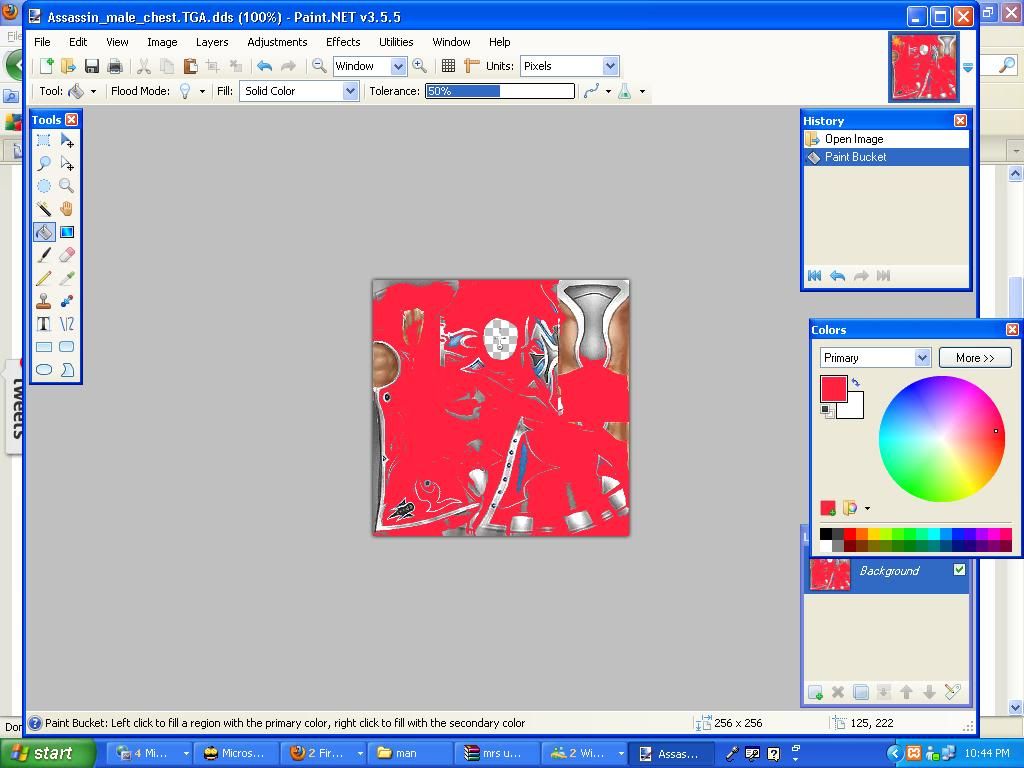Select the Gradient tool
This screenshot has height=768, width=1024.
(67, 232)
